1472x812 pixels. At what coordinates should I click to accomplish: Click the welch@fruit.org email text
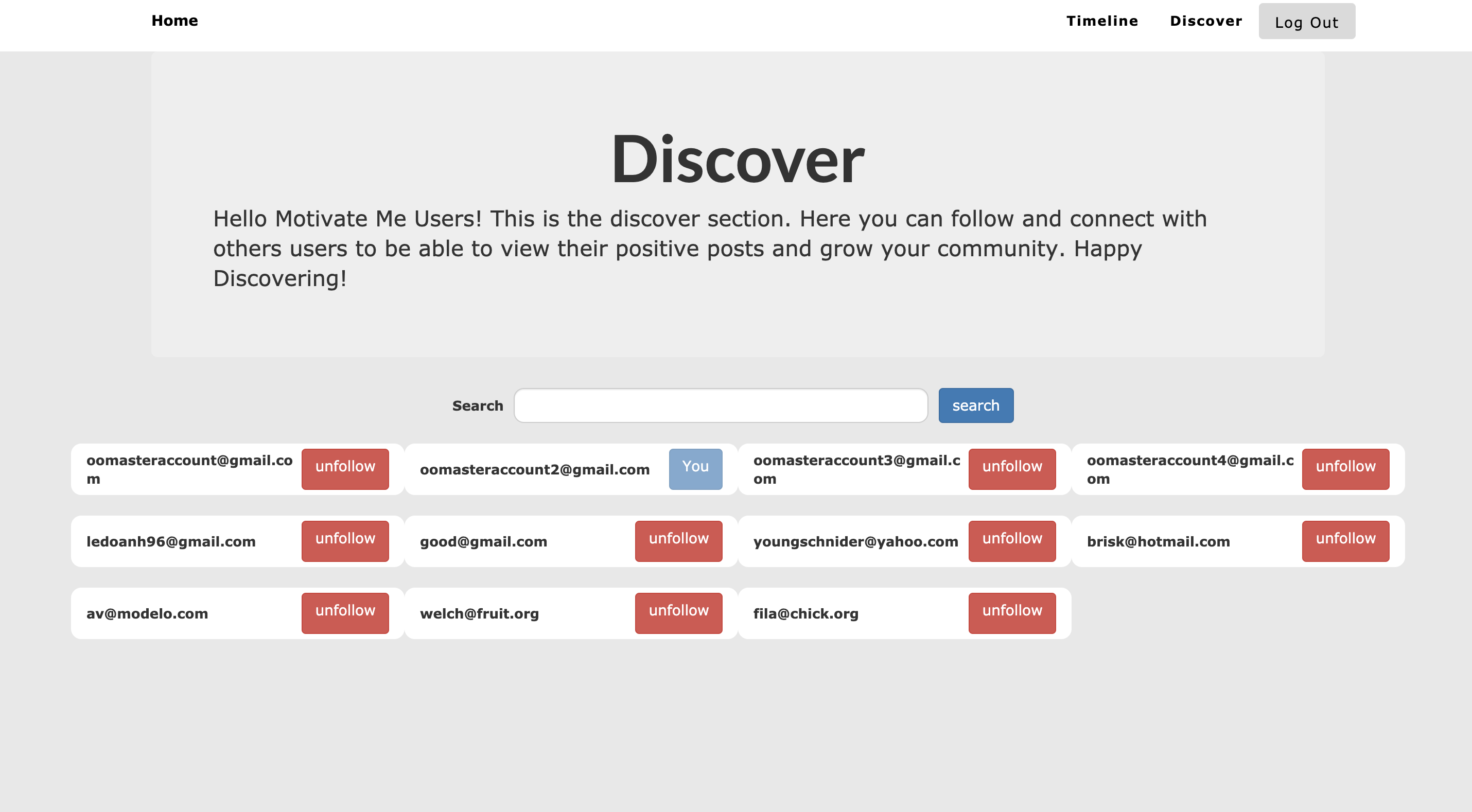pyautogui.click(x=479, y=614)
